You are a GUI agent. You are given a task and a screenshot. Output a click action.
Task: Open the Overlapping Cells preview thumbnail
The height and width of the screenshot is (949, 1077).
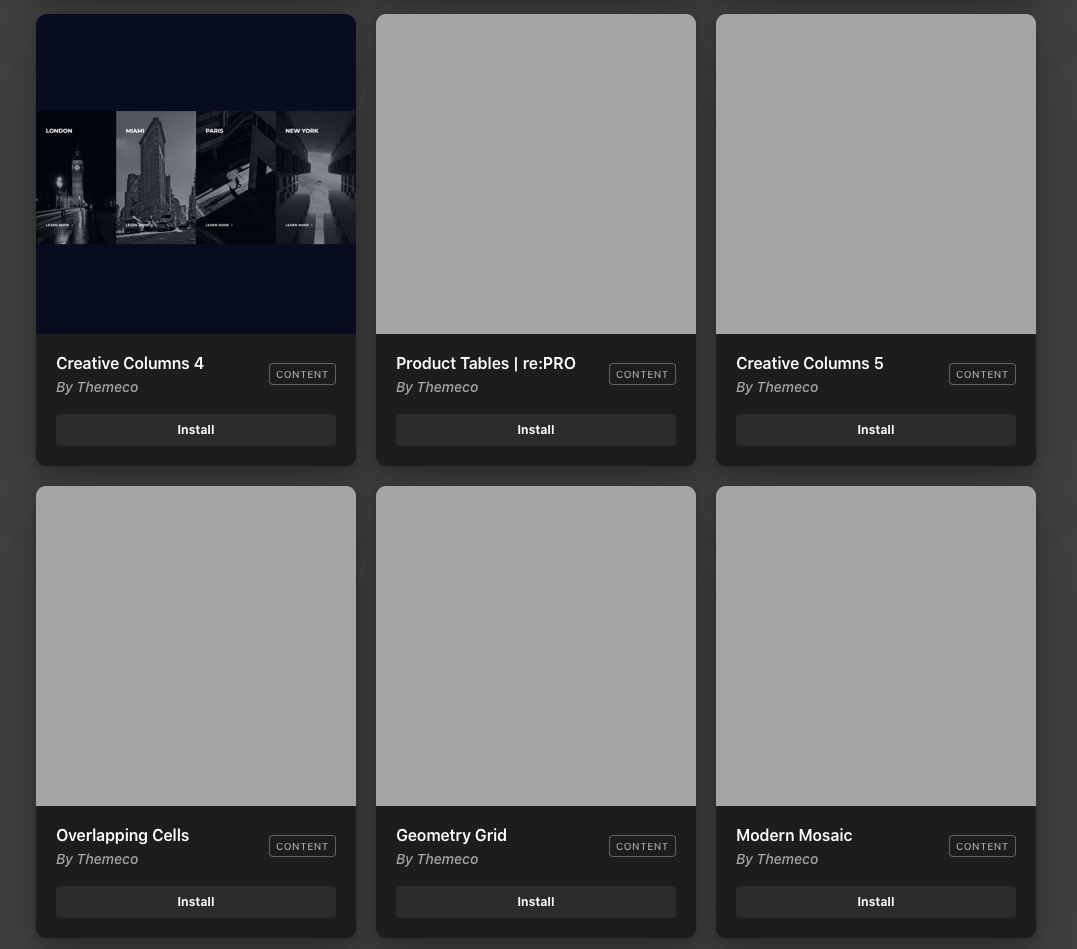(x=196, y=646)
